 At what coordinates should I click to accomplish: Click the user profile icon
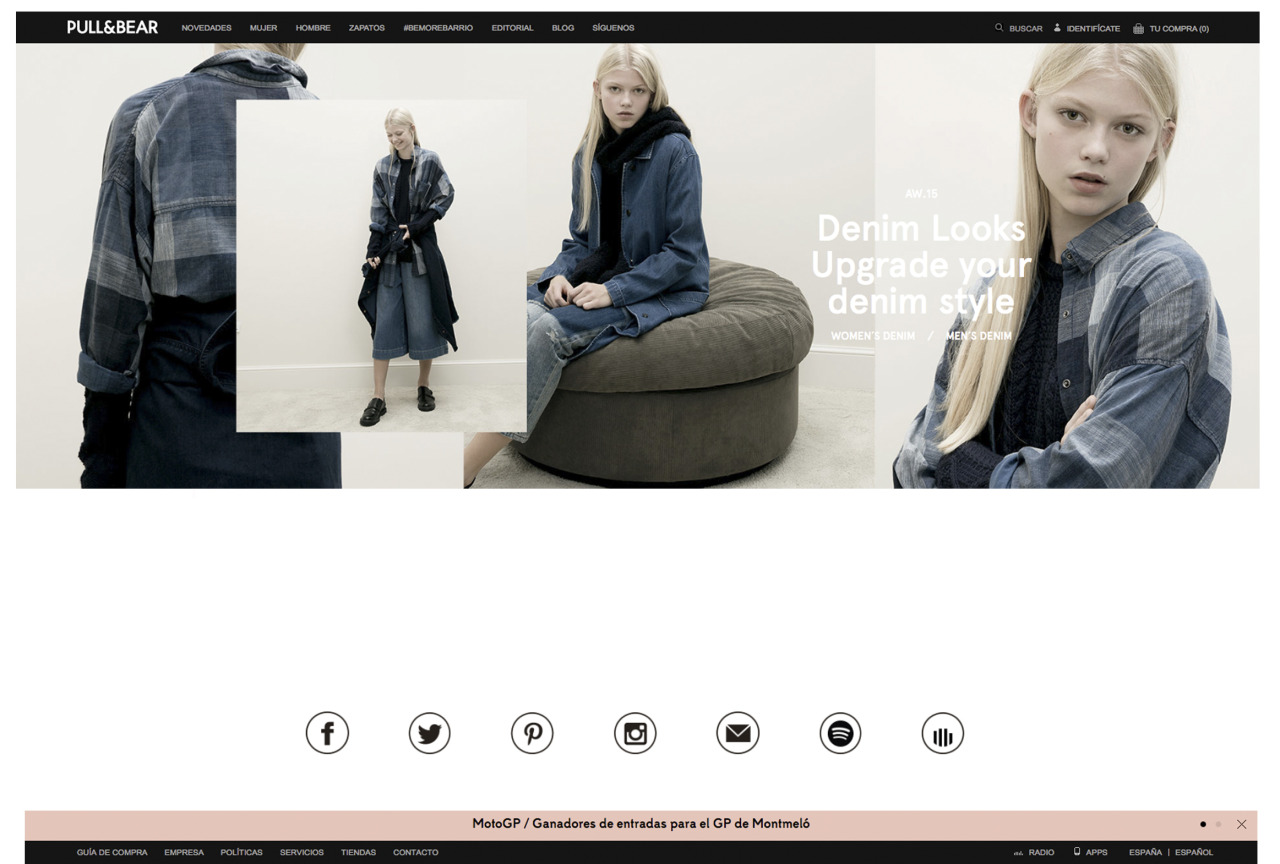point(1057,28)
